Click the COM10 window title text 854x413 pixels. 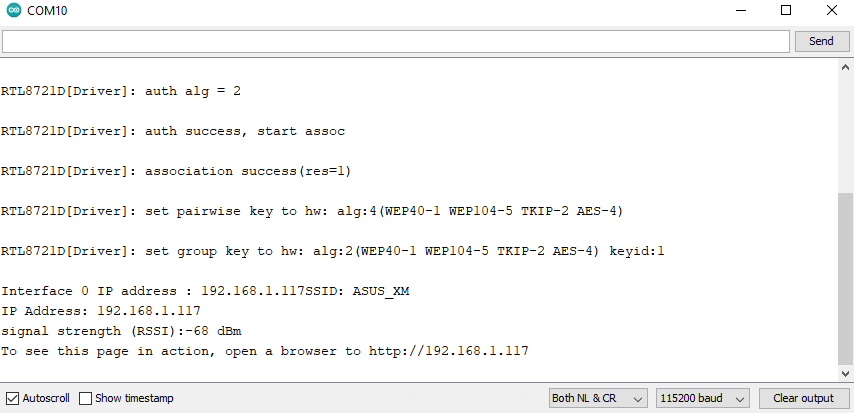(x=47, y=10)
